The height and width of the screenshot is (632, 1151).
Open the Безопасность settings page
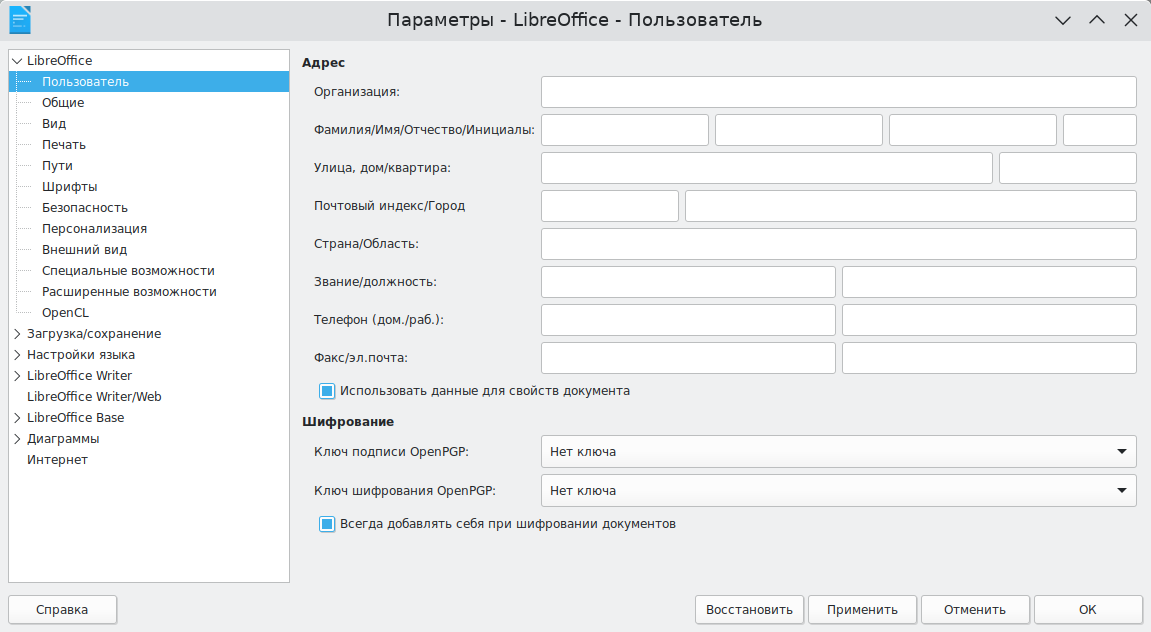click(x=84, y=208)
